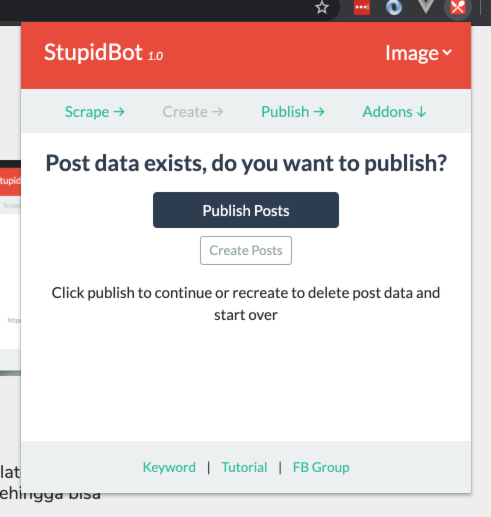Click the 'Post data exists' heading

(246, 163)
